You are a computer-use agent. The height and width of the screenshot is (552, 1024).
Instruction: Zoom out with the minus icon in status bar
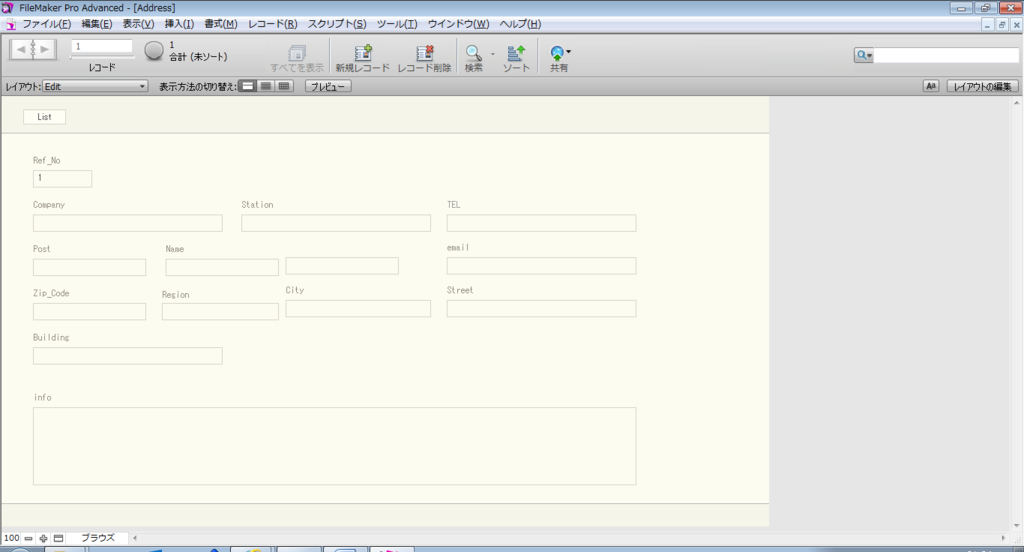[28, 538]
